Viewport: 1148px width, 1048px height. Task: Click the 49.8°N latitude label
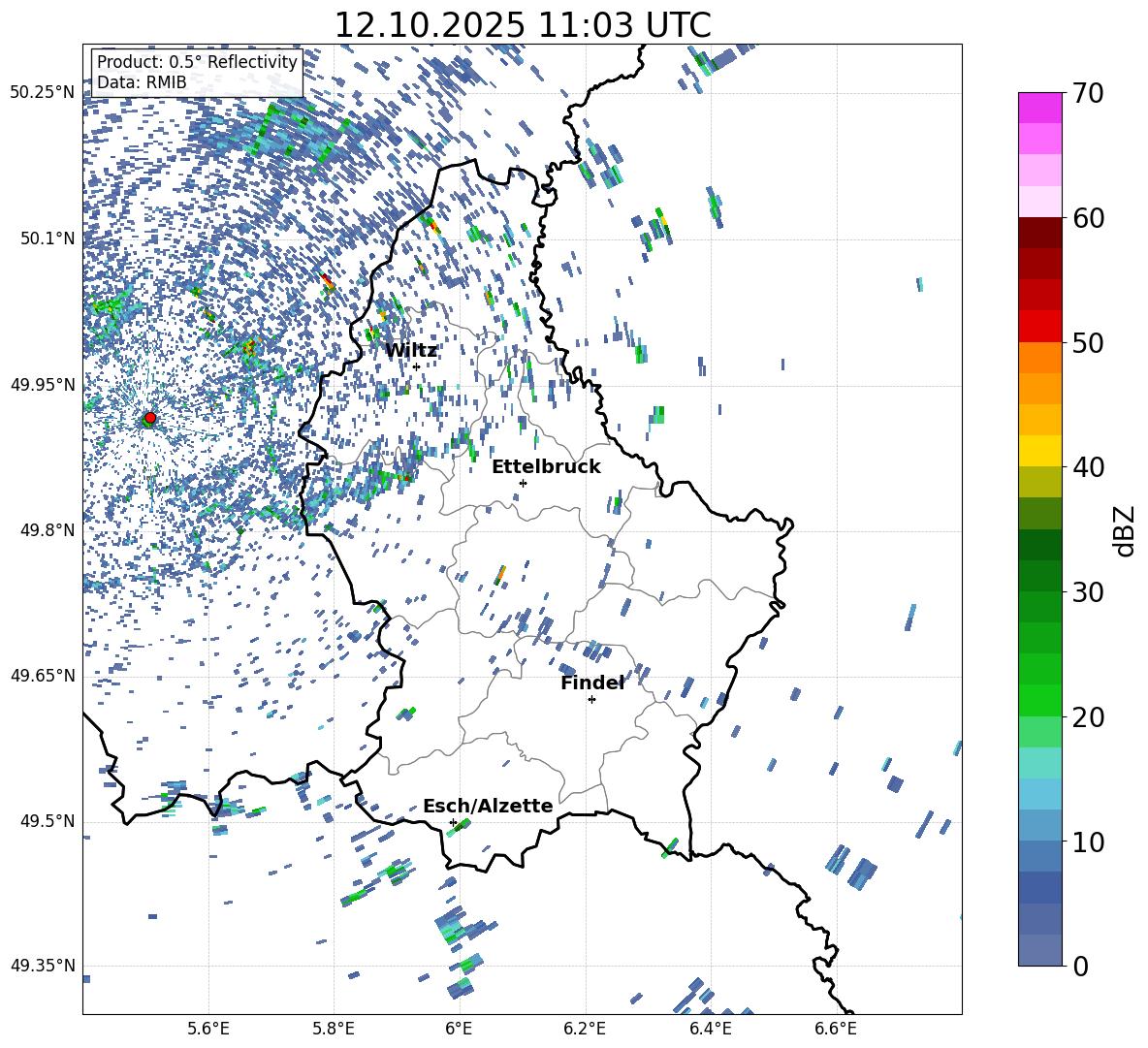pos(48,530)
